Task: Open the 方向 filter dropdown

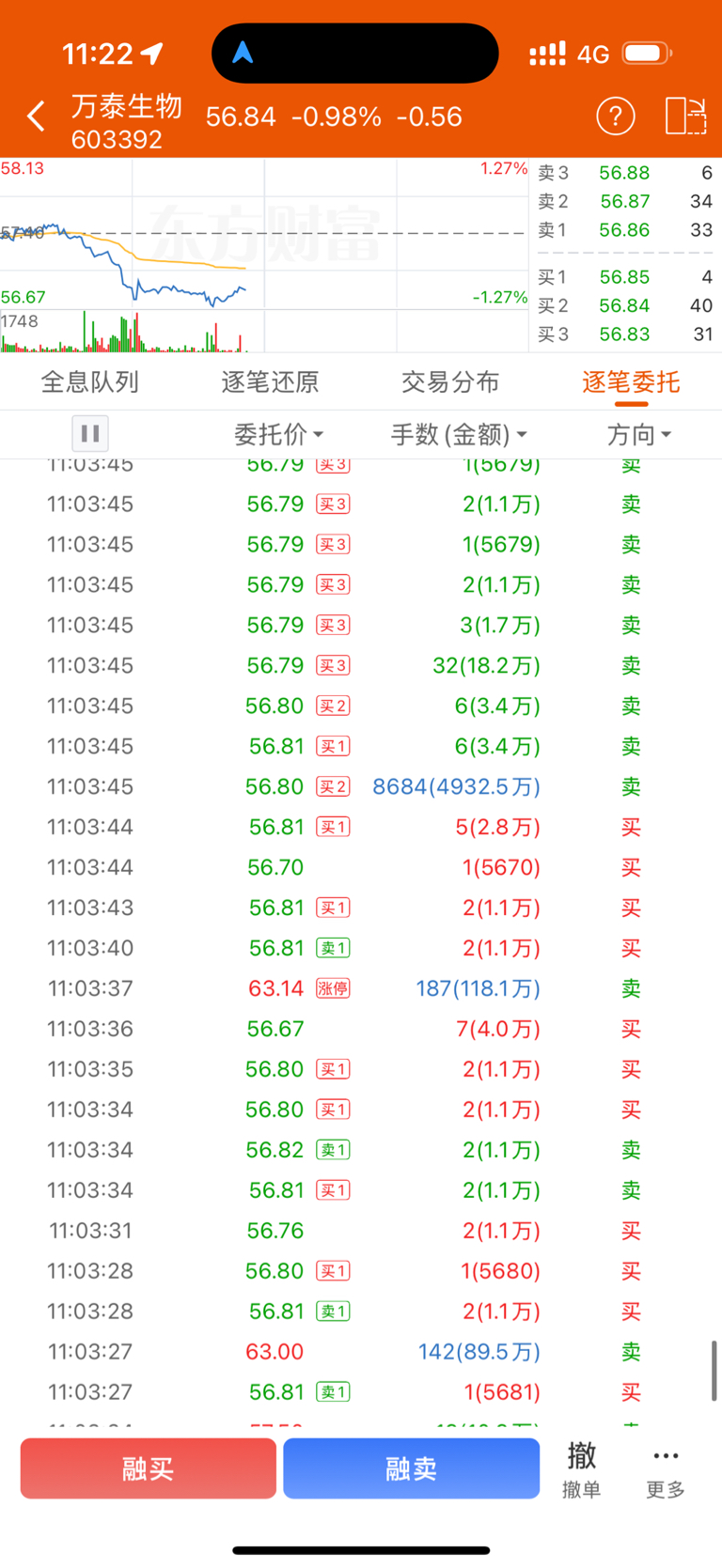Action: click(x=639, y=434)
